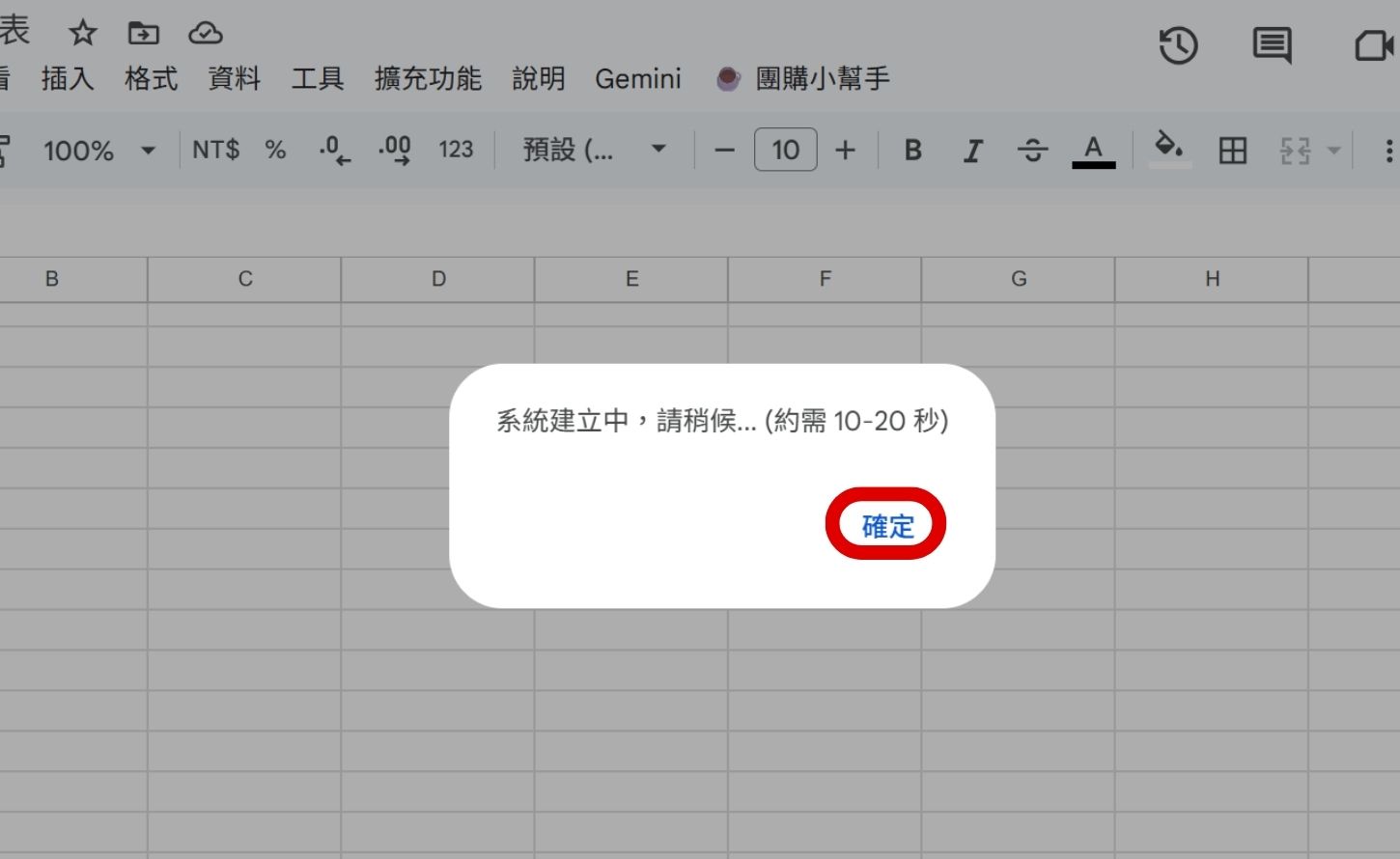This screenshot has width=1400, height=859.
Task: Apply strikethrough formatting
Action: [x=1032, y=150]
